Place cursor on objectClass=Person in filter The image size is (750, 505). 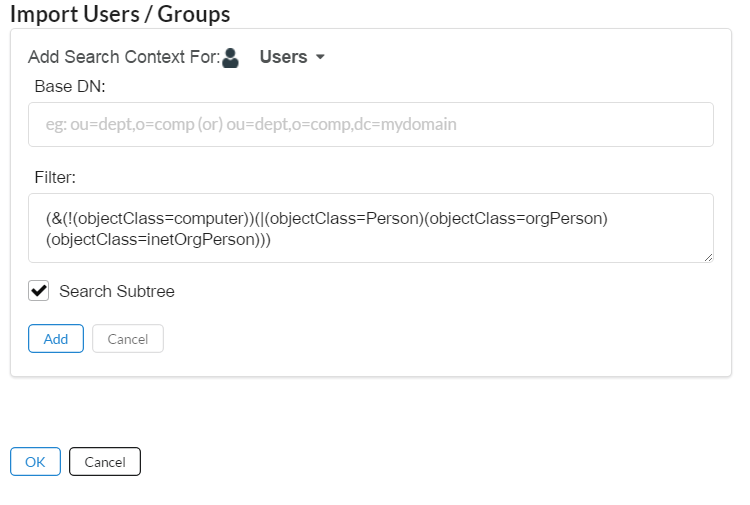pyautogui.click(x=348, y=219)
